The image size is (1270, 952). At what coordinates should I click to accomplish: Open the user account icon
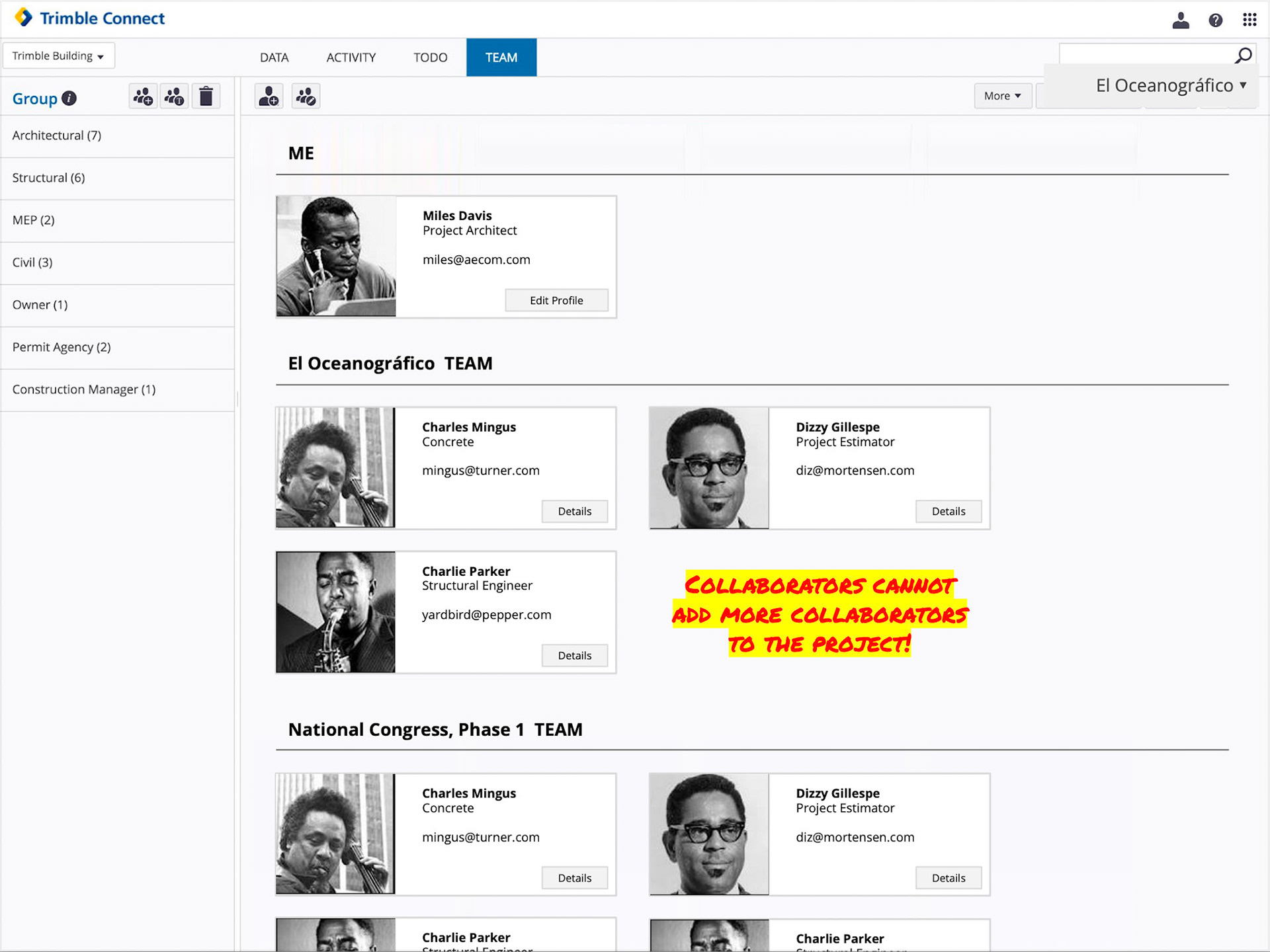(1181, 20)
